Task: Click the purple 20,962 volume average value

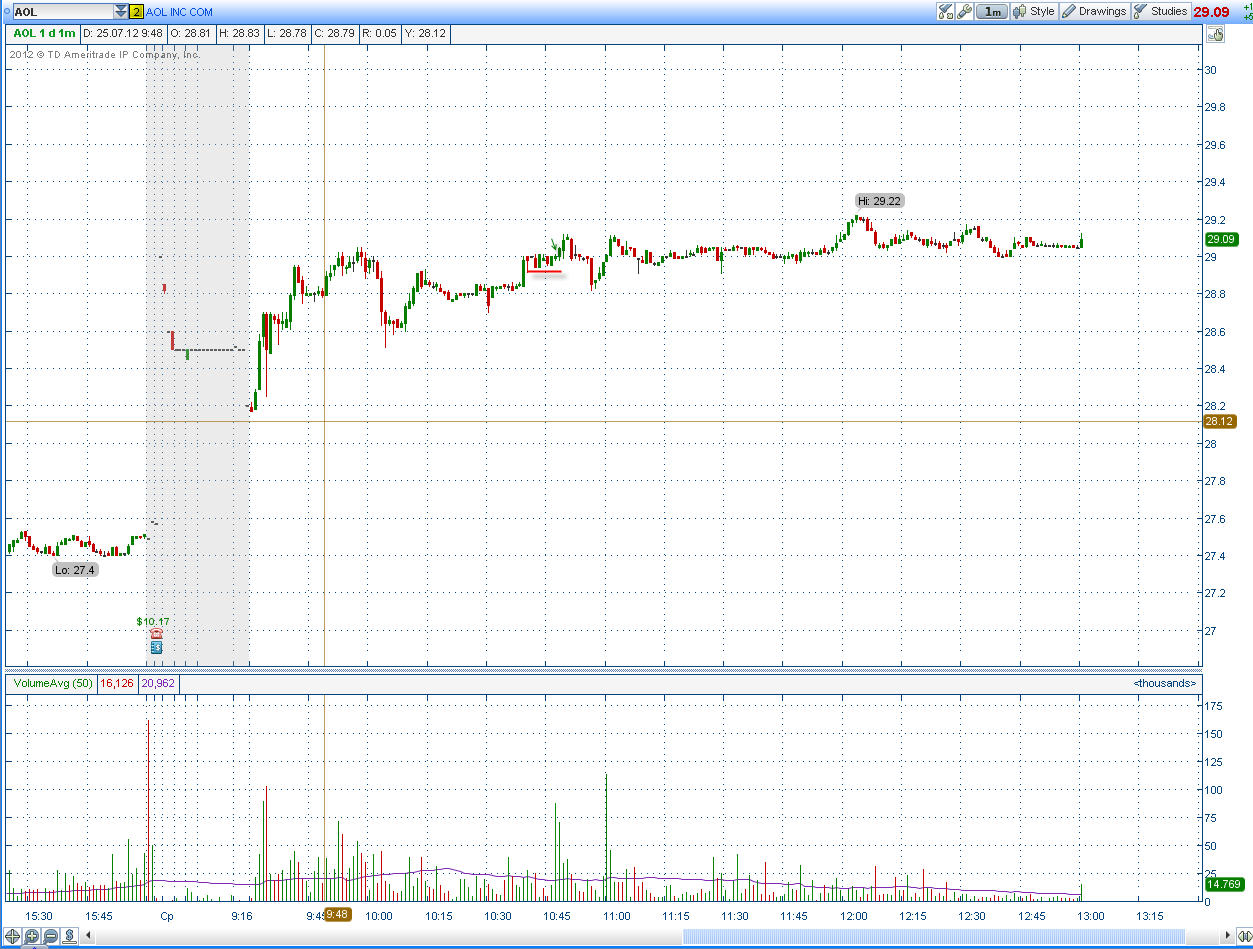Action: tap(160, 683)
